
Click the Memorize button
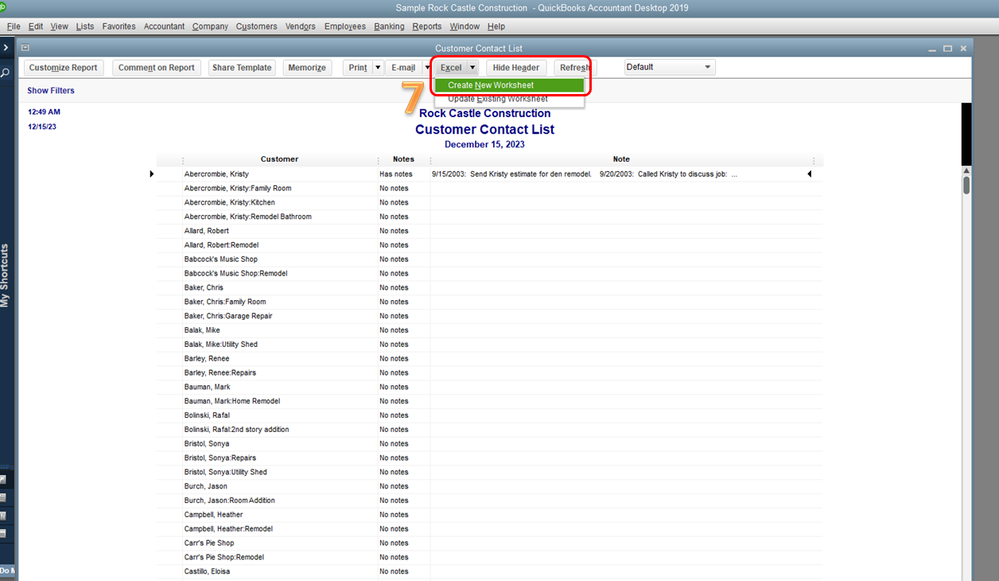[x=306, y=68]
